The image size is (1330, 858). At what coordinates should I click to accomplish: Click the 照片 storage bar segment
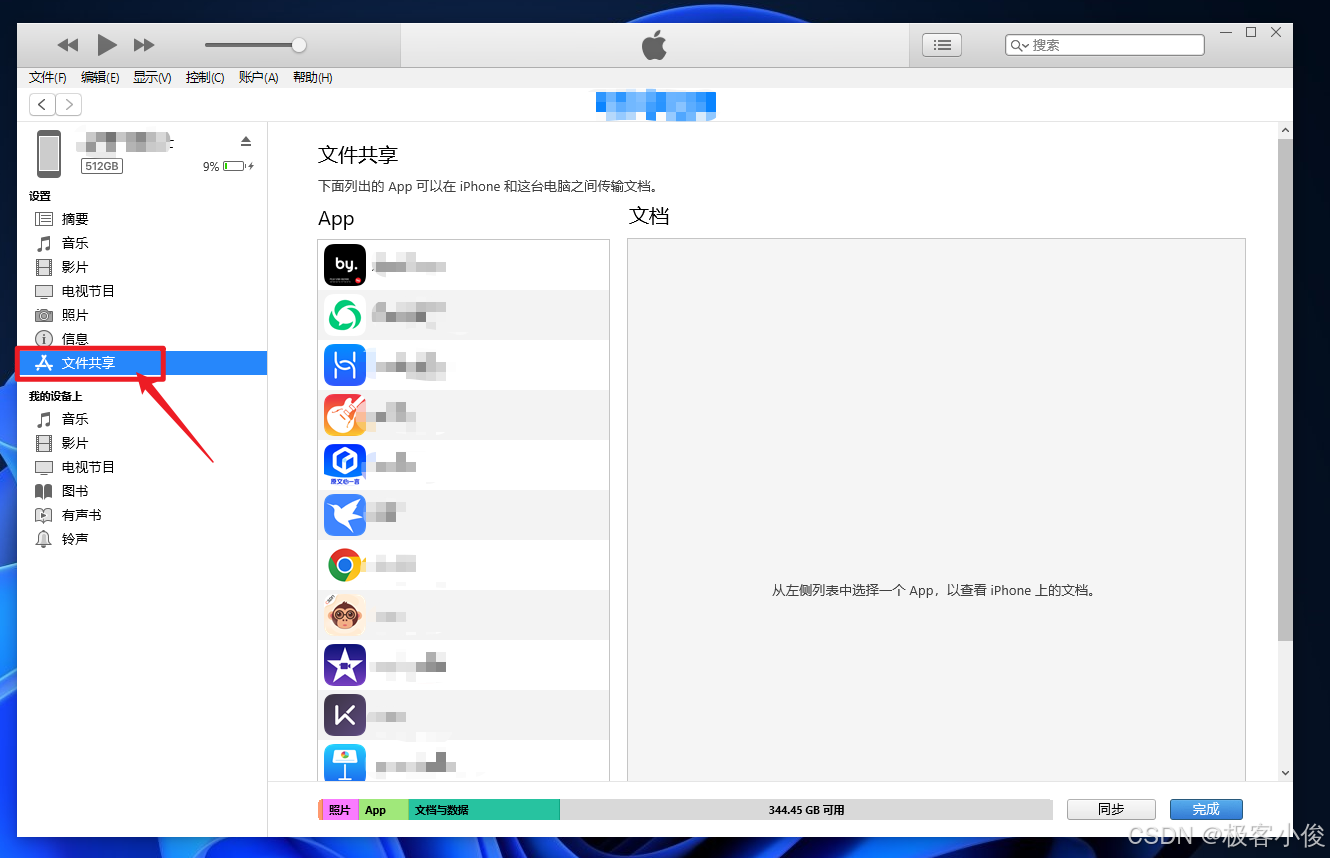click(340, 810)
